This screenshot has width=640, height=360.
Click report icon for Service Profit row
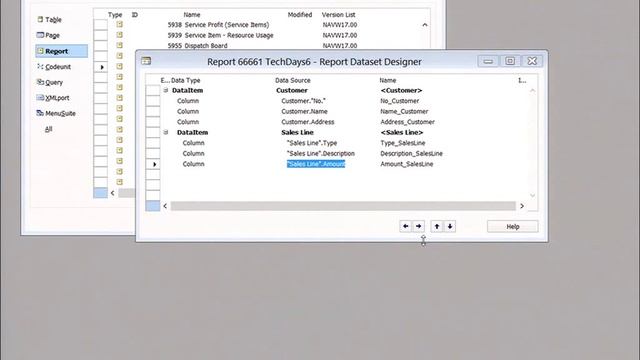tap(120, 24)
